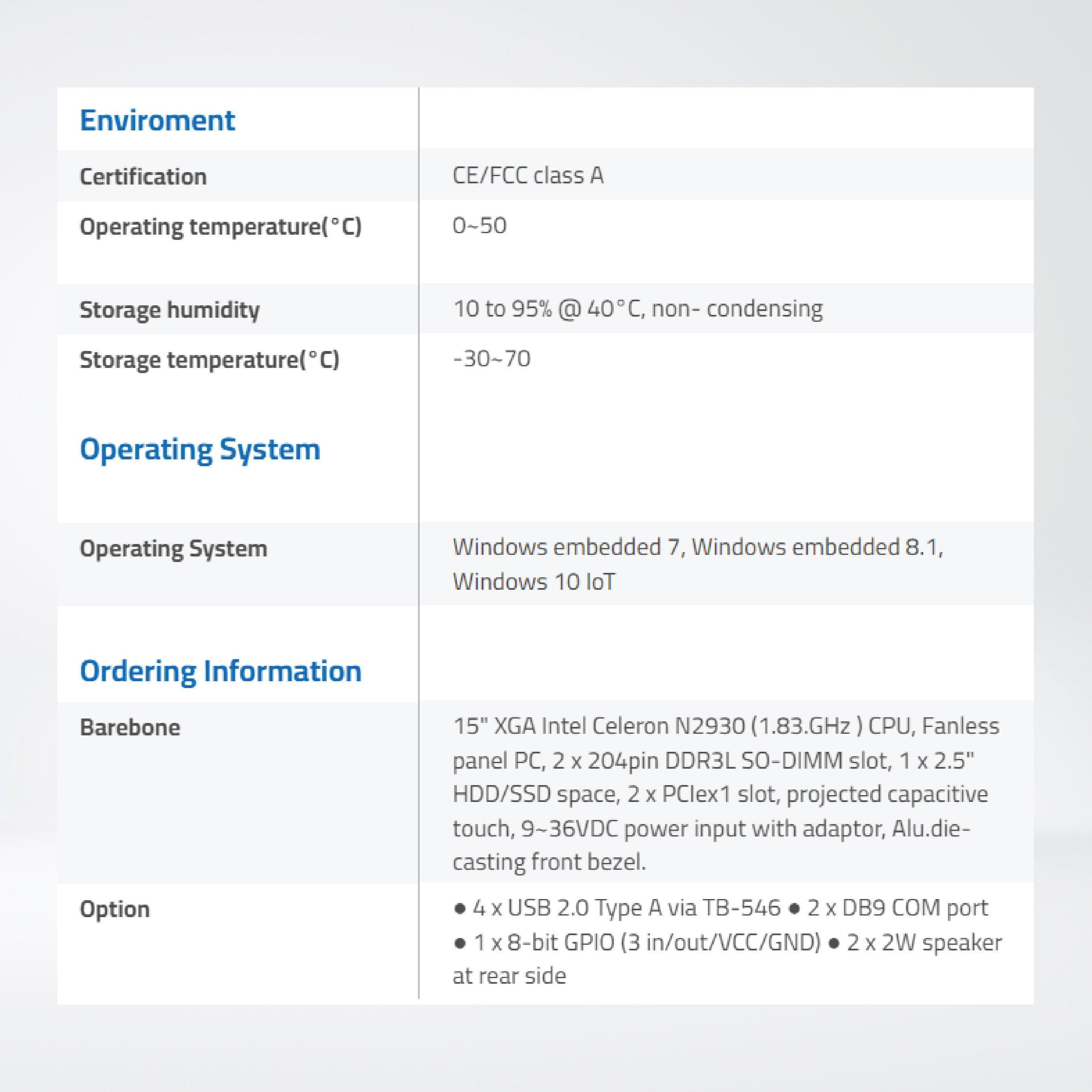Click the Option row label
Screen dimensions: 1092x1092
(x=115, y=909)
